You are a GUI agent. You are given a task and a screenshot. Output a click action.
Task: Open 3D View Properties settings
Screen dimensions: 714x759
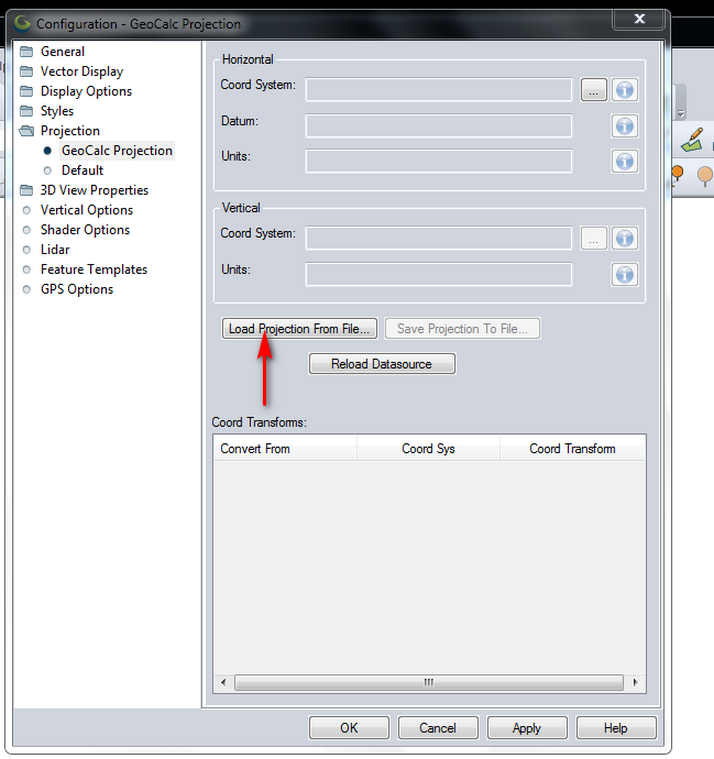pos(94,190)
